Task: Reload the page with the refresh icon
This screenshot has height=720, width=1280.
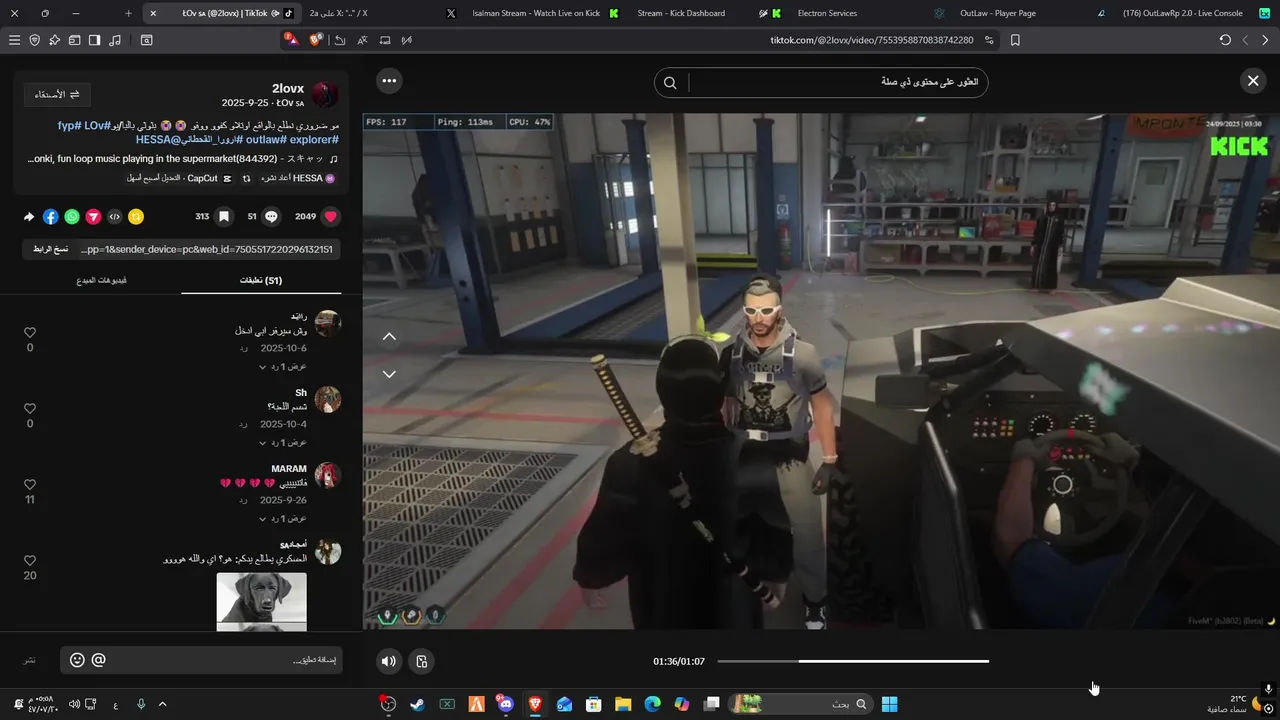Action: (x=1225, y=40)
